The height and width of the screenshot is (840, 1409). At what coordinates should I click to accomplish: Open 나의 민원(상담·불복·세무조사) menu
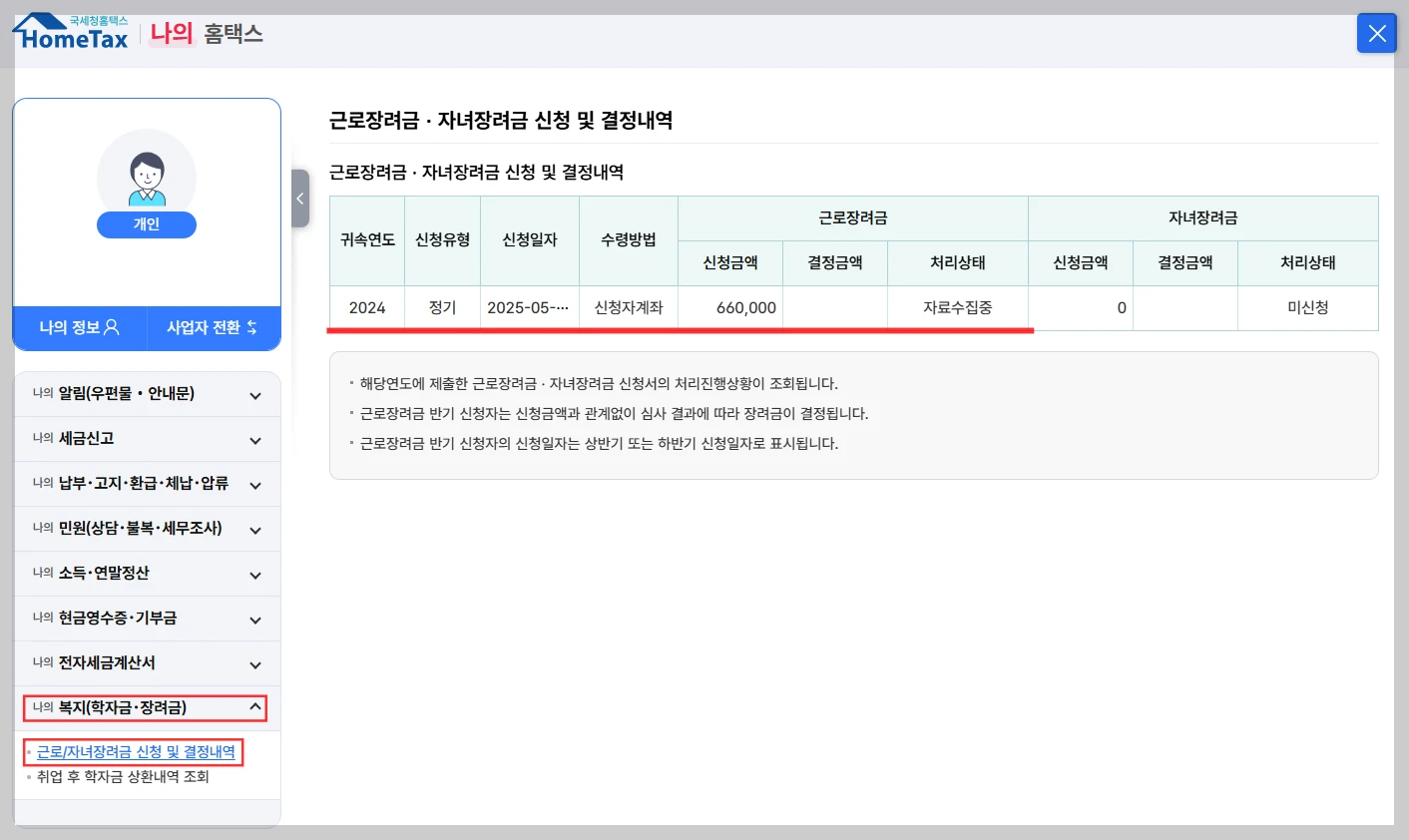147,529
